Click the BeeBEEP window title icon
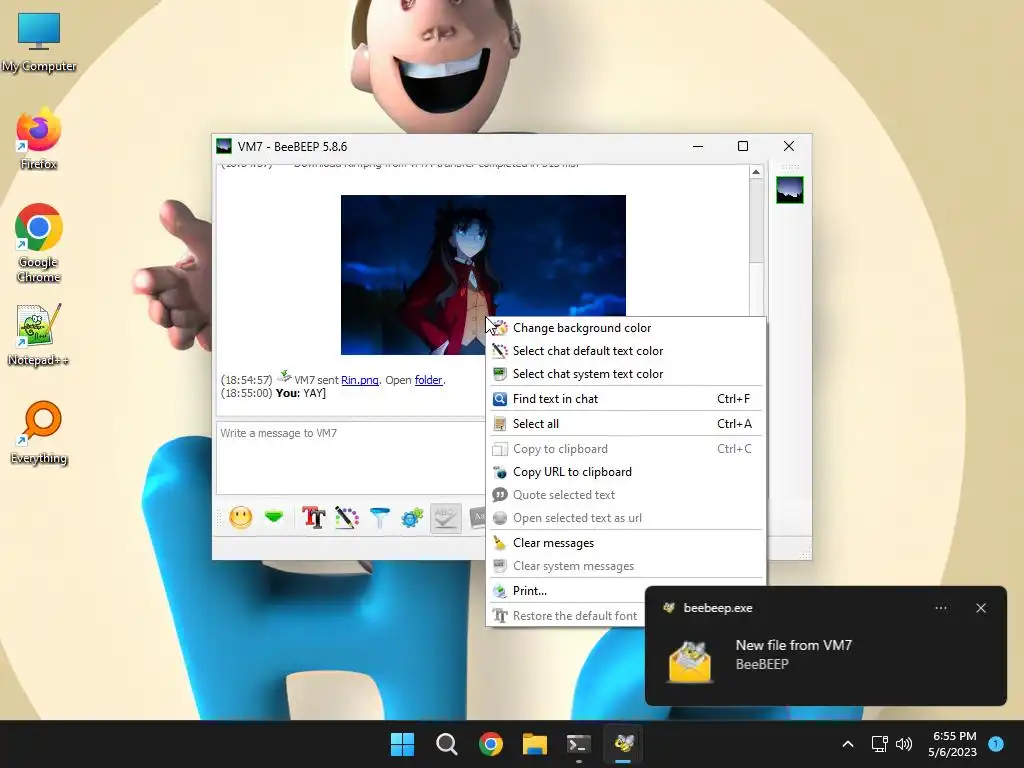The width and height of the screenshot is (1024, 768). pyautogui.click(x=224, y=146)
